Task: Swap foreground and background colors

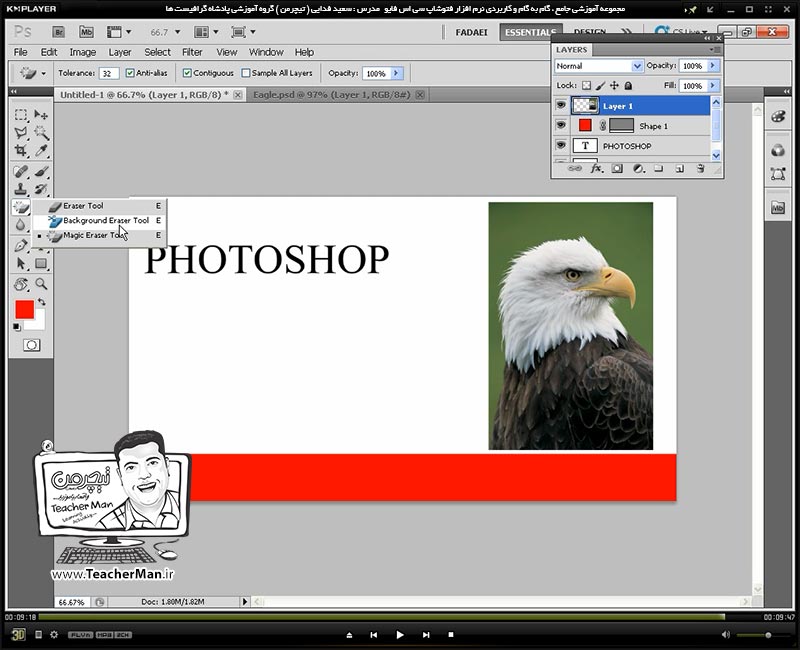Action: pyautogui.click(x=42, y=302)
